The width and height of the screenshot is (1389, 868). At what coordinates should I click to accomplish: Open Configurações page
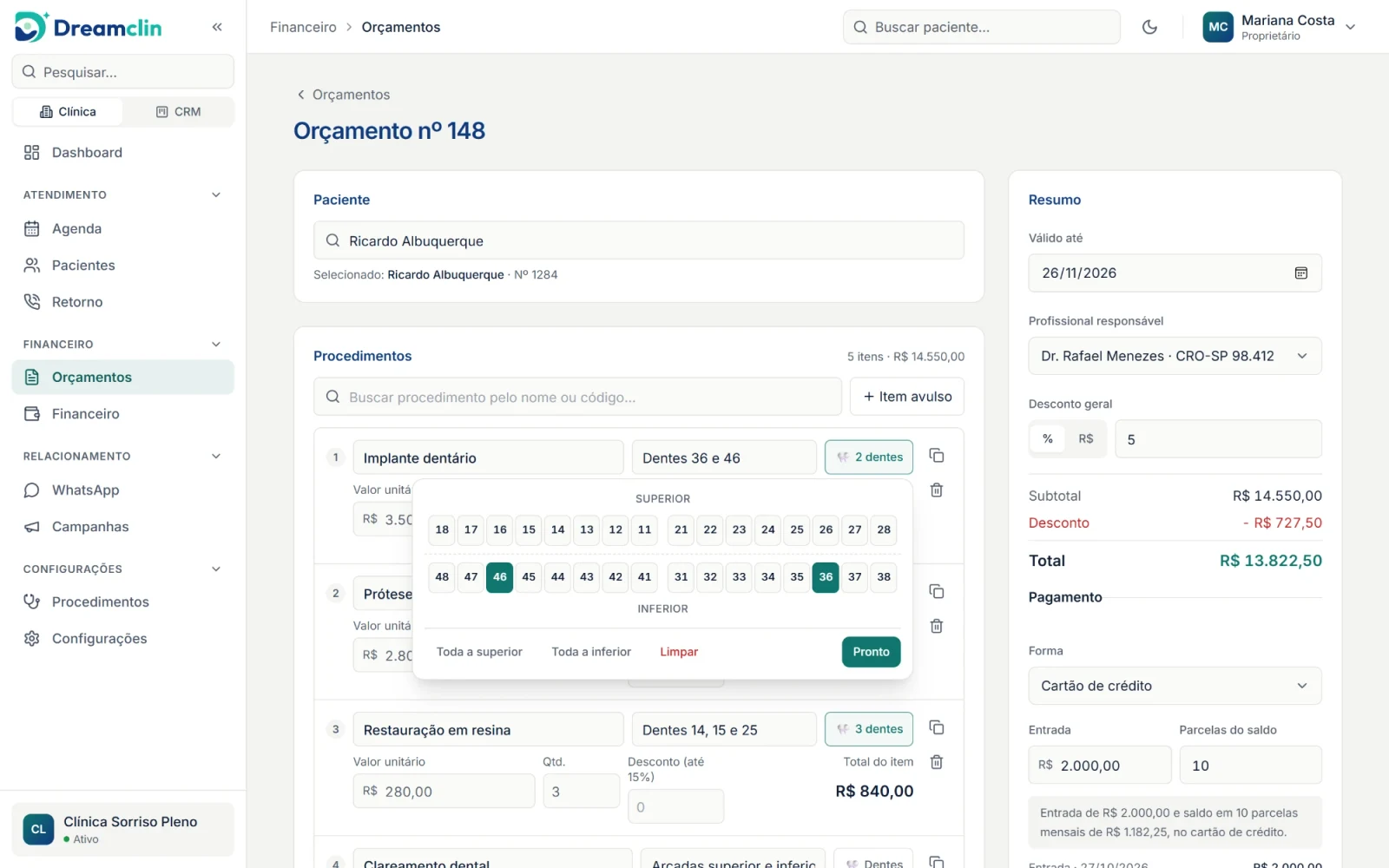click(123, 639)
